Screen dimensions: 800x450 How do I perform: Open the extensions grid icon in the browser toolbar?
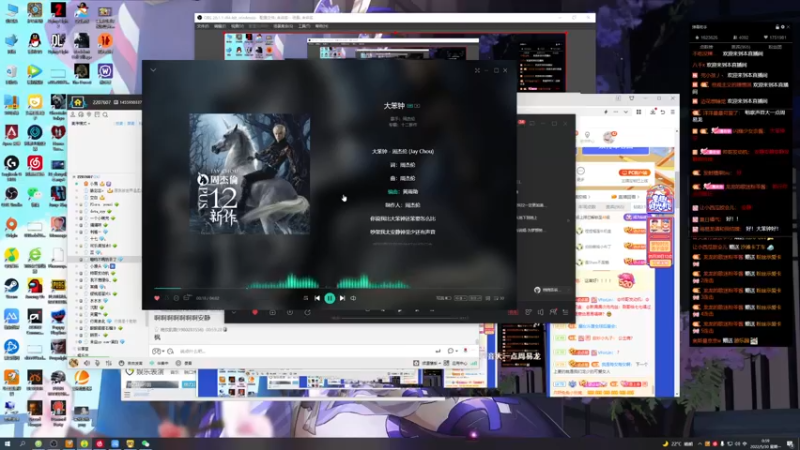point(638,112)
